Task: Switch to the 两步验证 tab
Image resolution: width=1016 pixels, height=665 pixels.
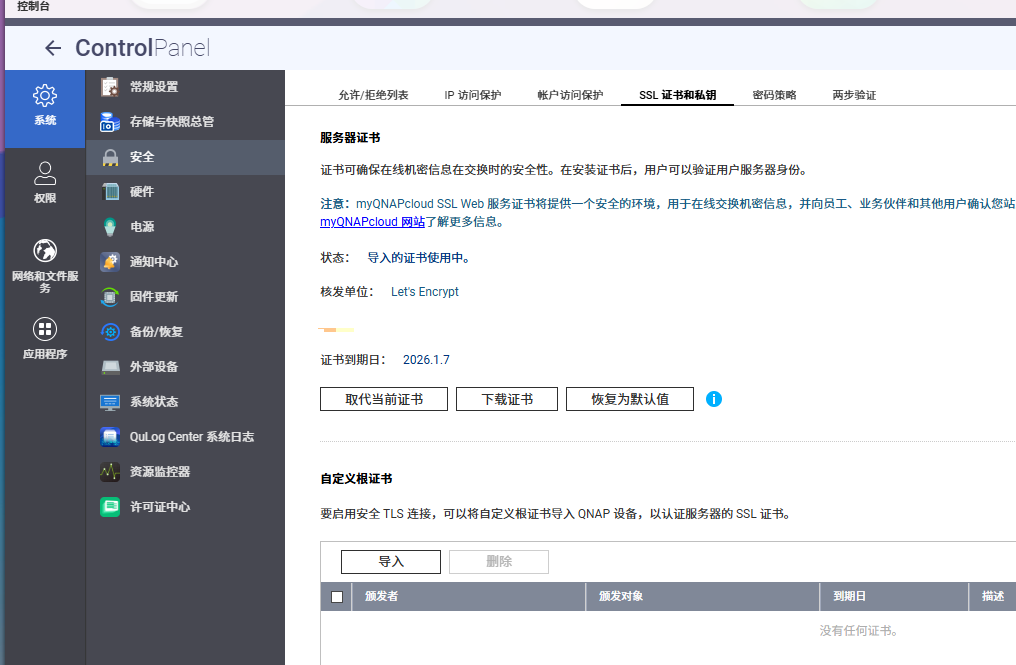Action: click(x=854, y=95)
